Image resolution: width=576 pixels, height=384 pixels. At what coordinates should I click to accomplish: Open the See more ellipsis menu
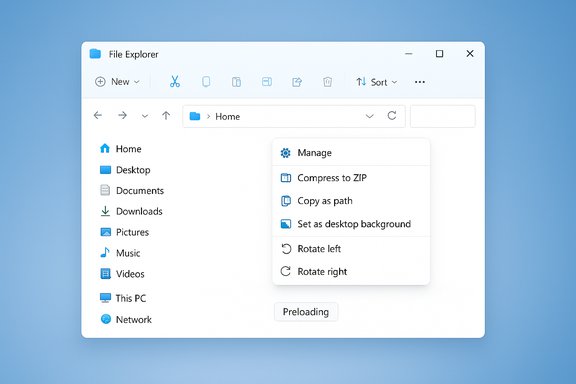point(420,82)
